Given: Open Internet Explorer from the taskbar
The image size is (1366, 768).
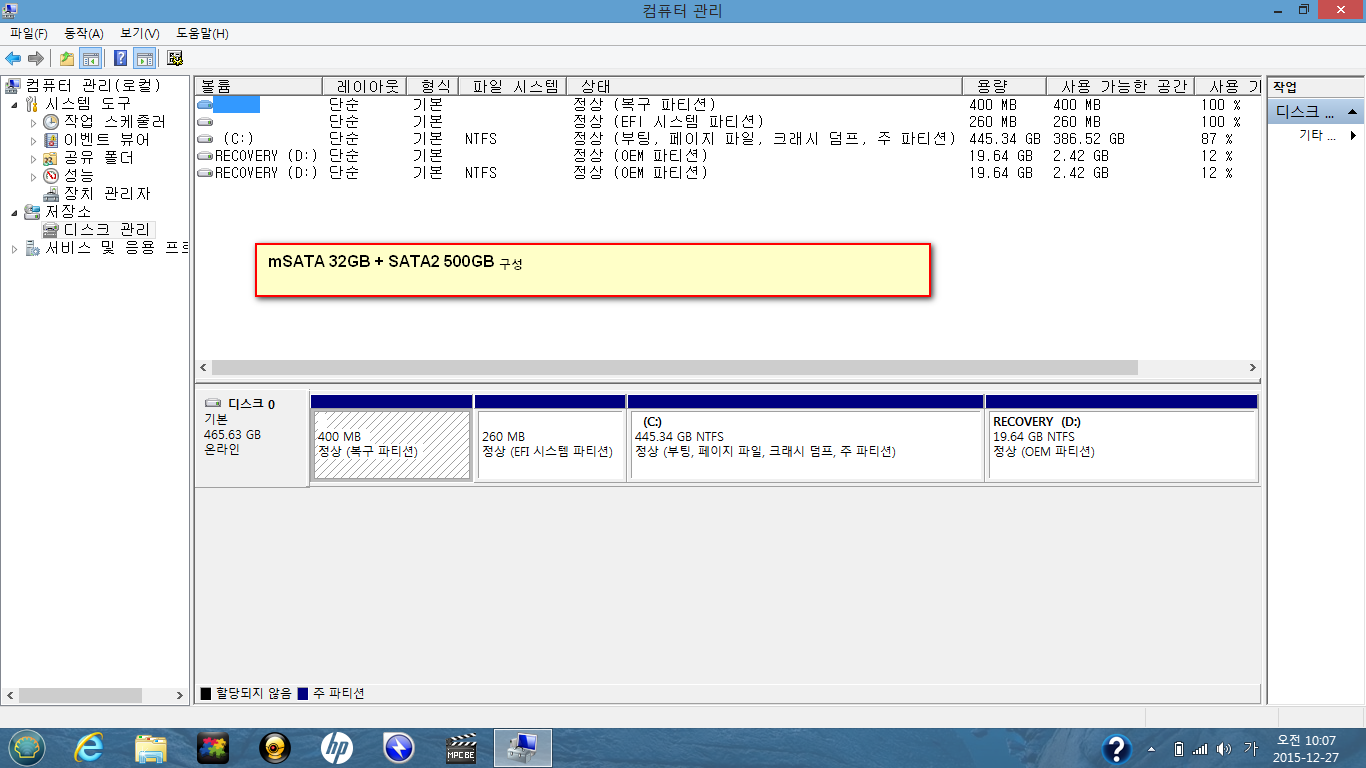Looking at the screenshot, I should pos(90,748).
